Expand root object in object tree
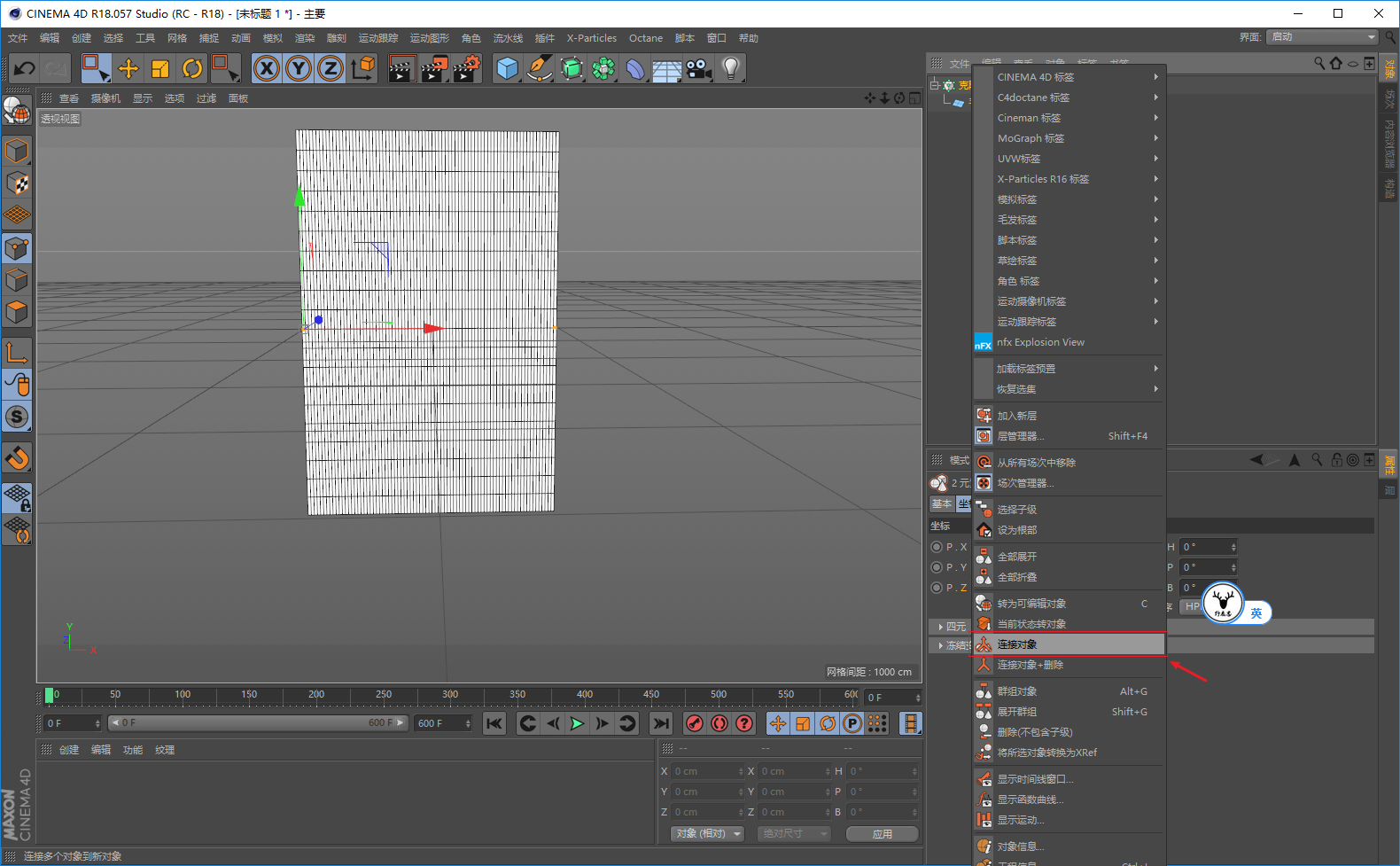Screen dimensions: 1400x866 pyautogui.click(x=934, y=85)
